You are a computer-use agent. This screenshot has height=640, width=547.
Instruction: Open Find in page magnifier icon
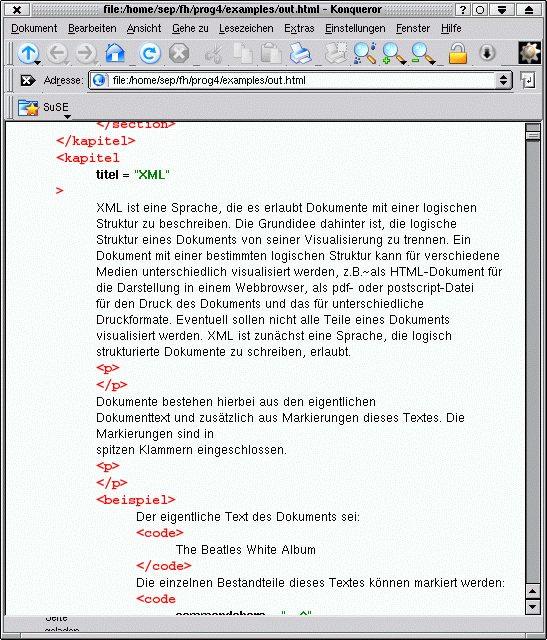tap(365, 53)
